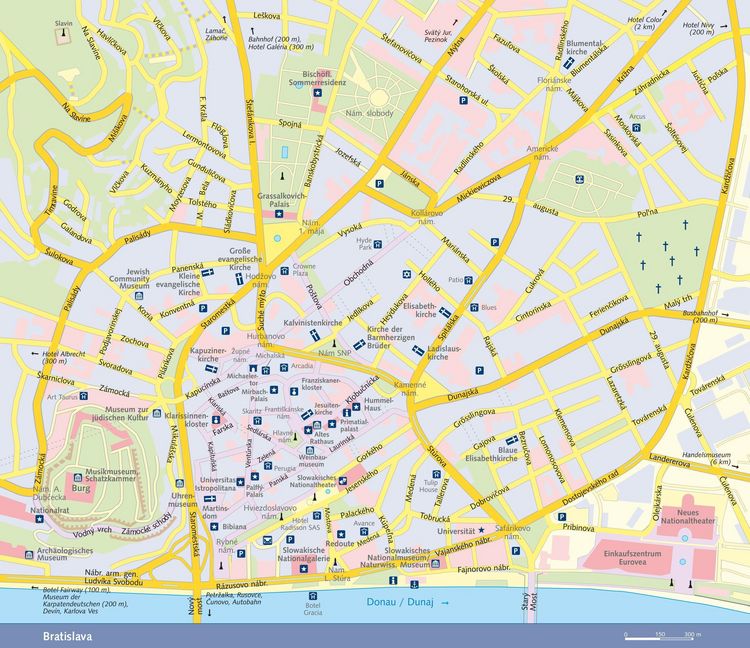Select the parking icon on Starohorská ul.
This screenshot has height=648, width=750.
tap(463, 100)
